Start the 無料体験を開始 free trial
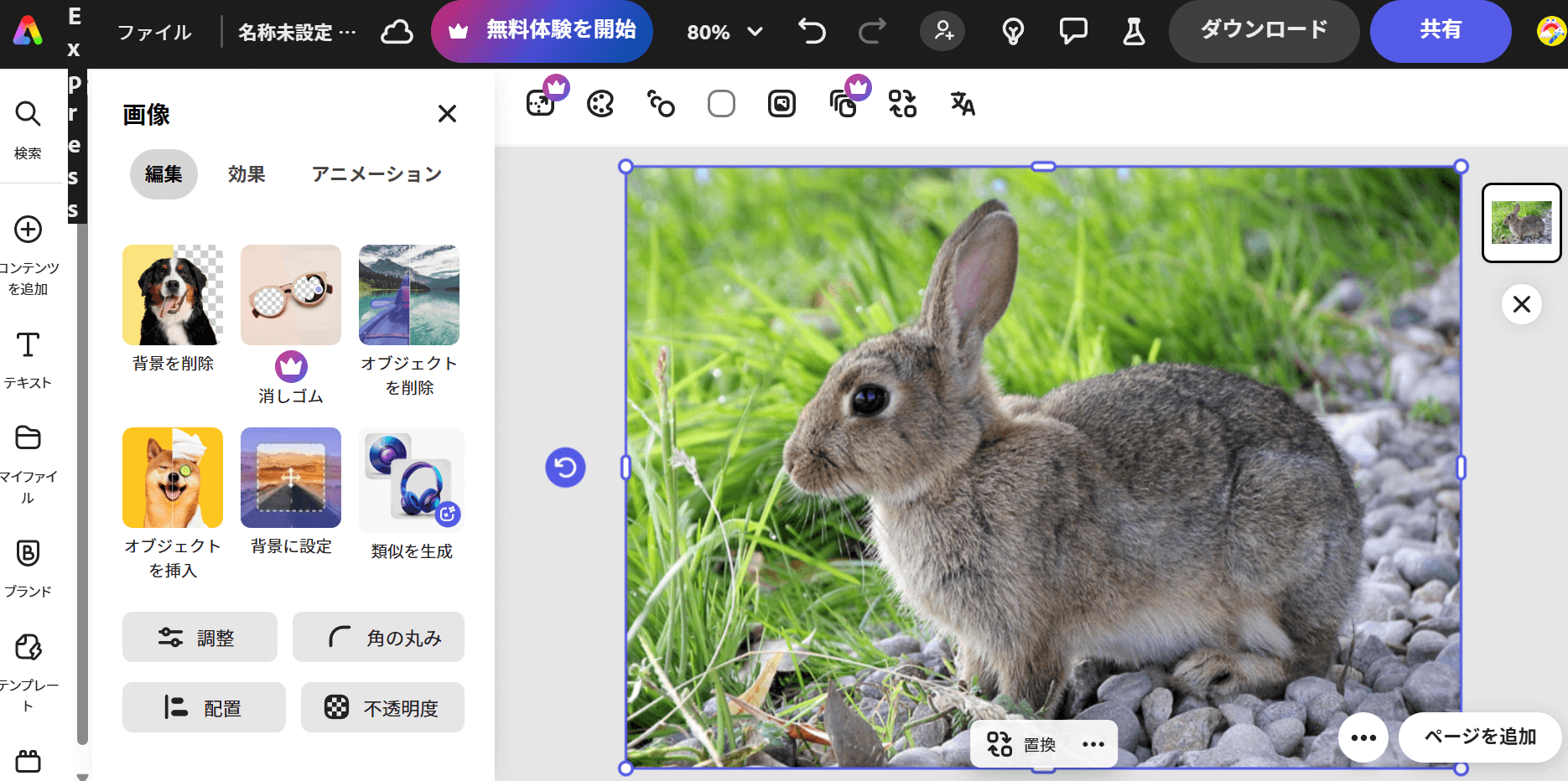Image resolution: width=1568 pixels, height=781 pixels. tap(542, 31)
